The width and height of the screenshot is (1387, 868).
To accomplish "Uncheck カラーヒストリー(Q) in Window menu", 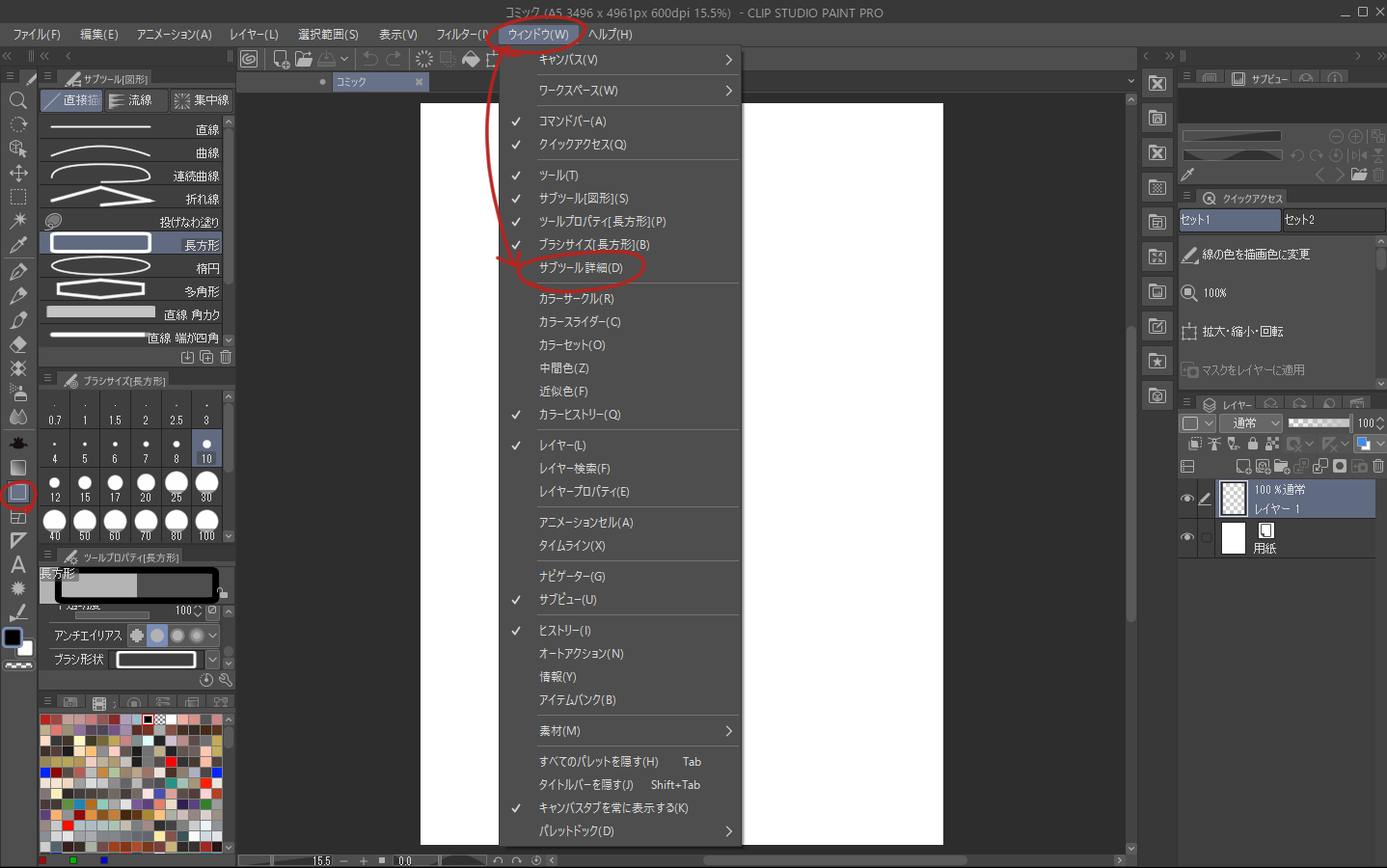I will (x=579, y=415).
